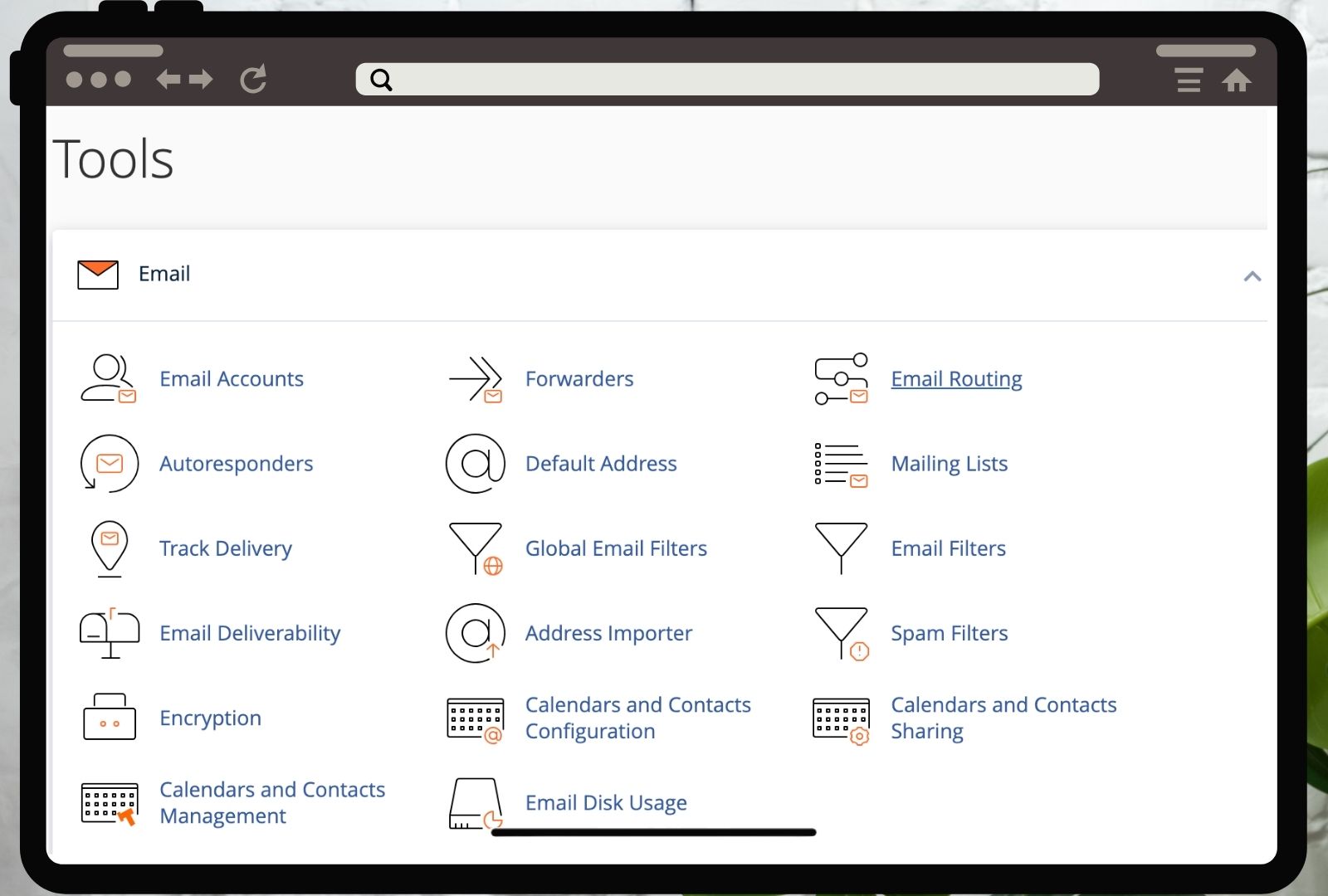Click the Email Filters funnel icon

click(x=841, y=548)
